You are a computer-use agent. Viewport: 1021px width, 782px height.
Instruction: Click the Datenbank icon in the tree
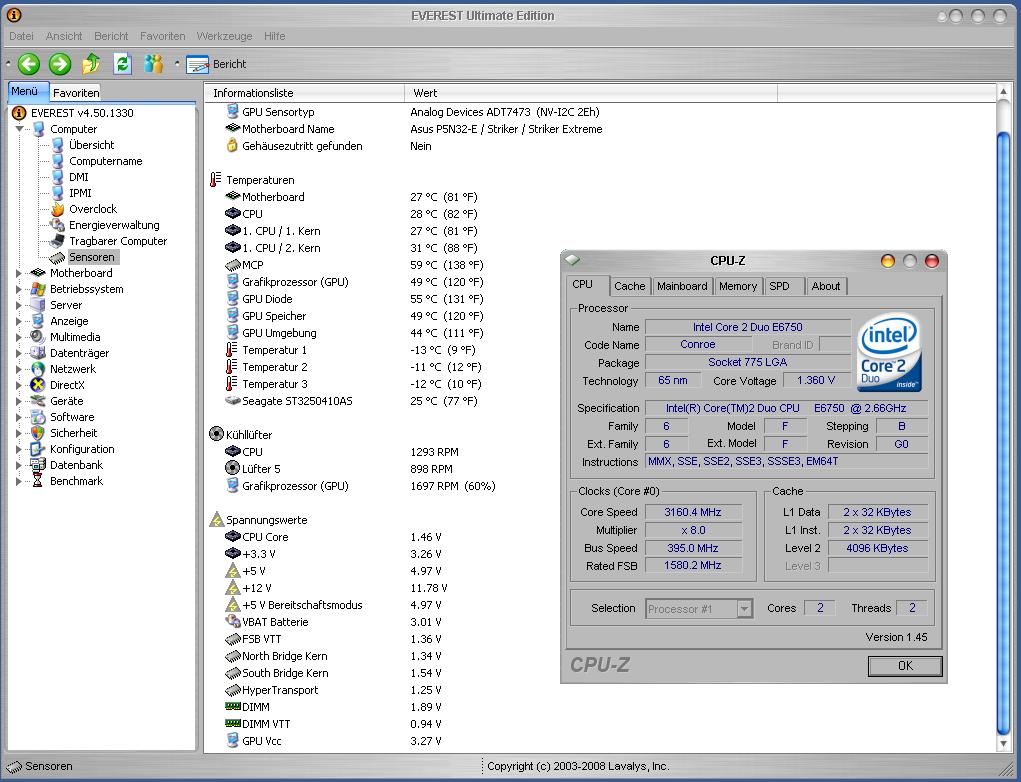[38, 465]
